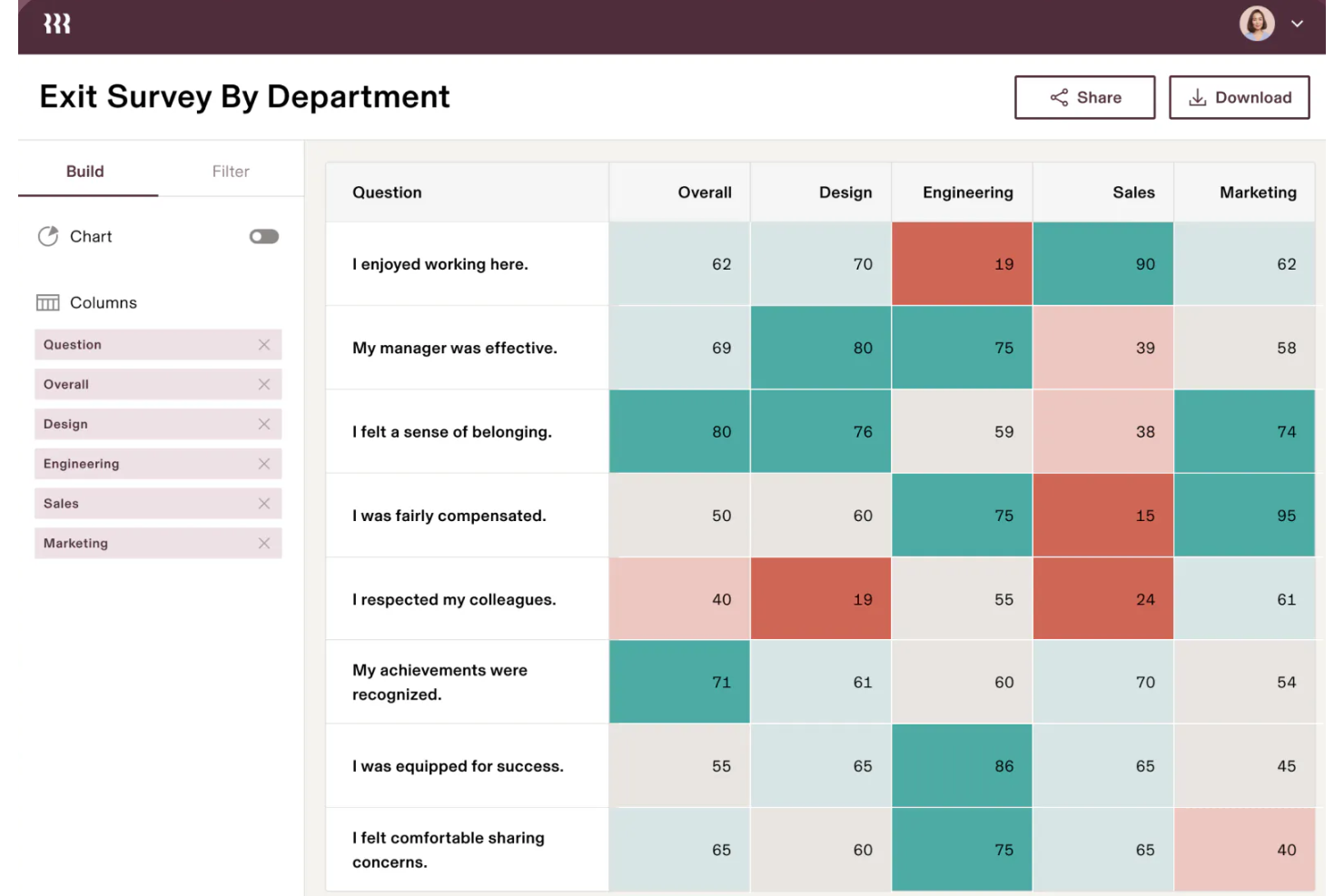Select row 'My achievements were recognized.'

point(820,683)
